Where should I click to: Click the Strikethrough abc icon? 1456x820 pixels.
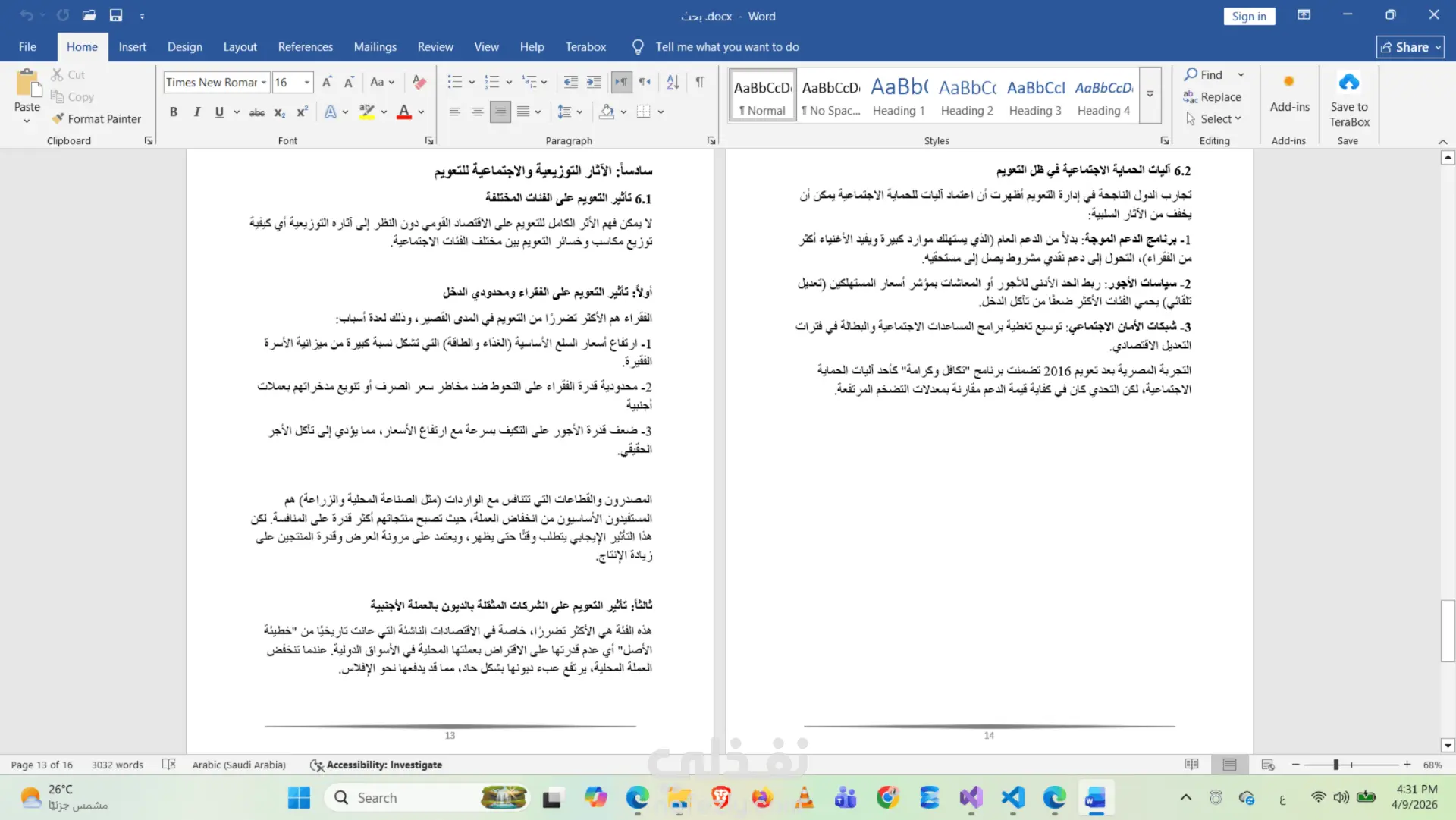[257, 112]
